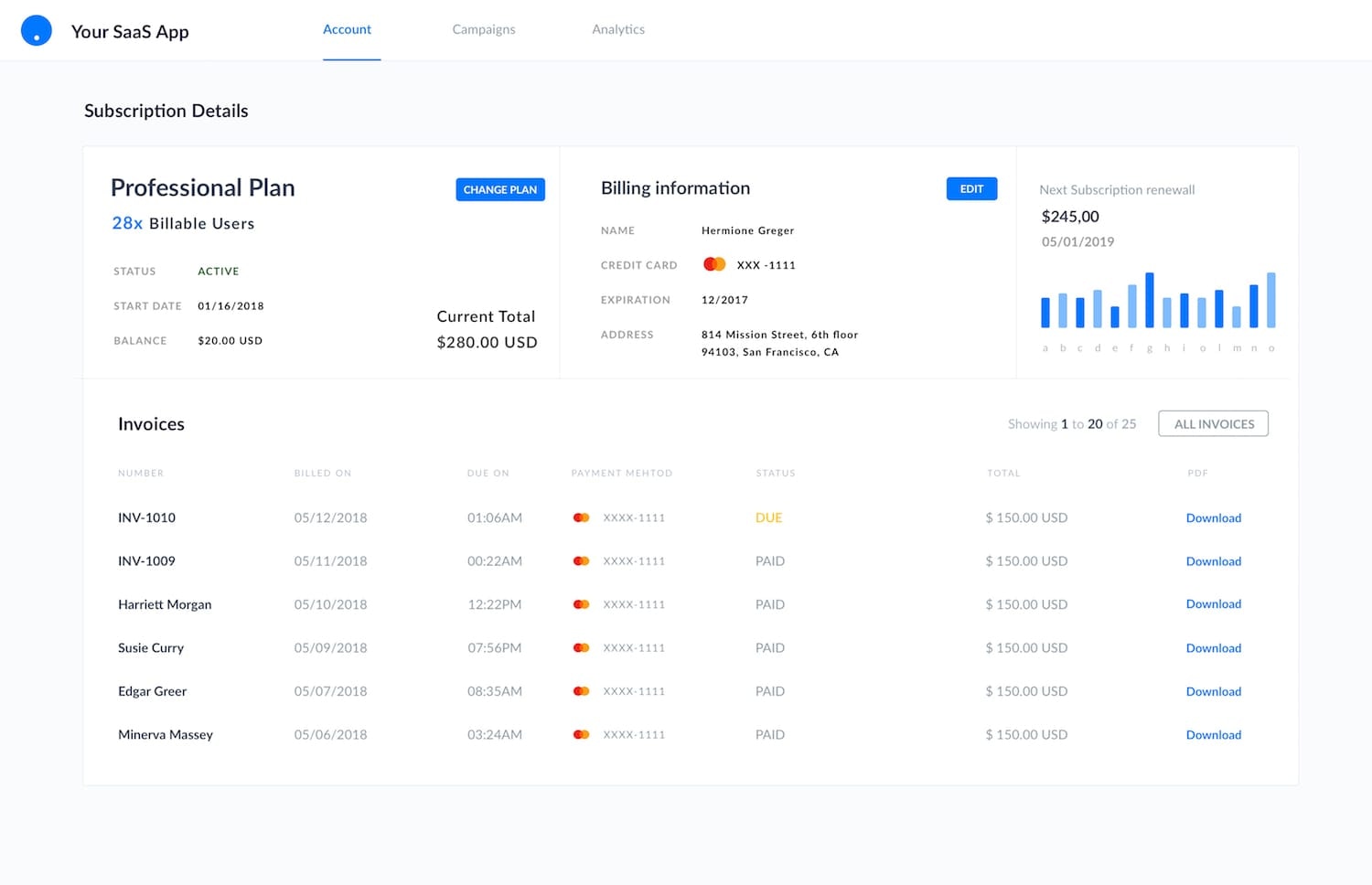1372x885 pixels.
Task: Click the due time 12:22PM
Action: pyautogui.click(x=494, y=604)
